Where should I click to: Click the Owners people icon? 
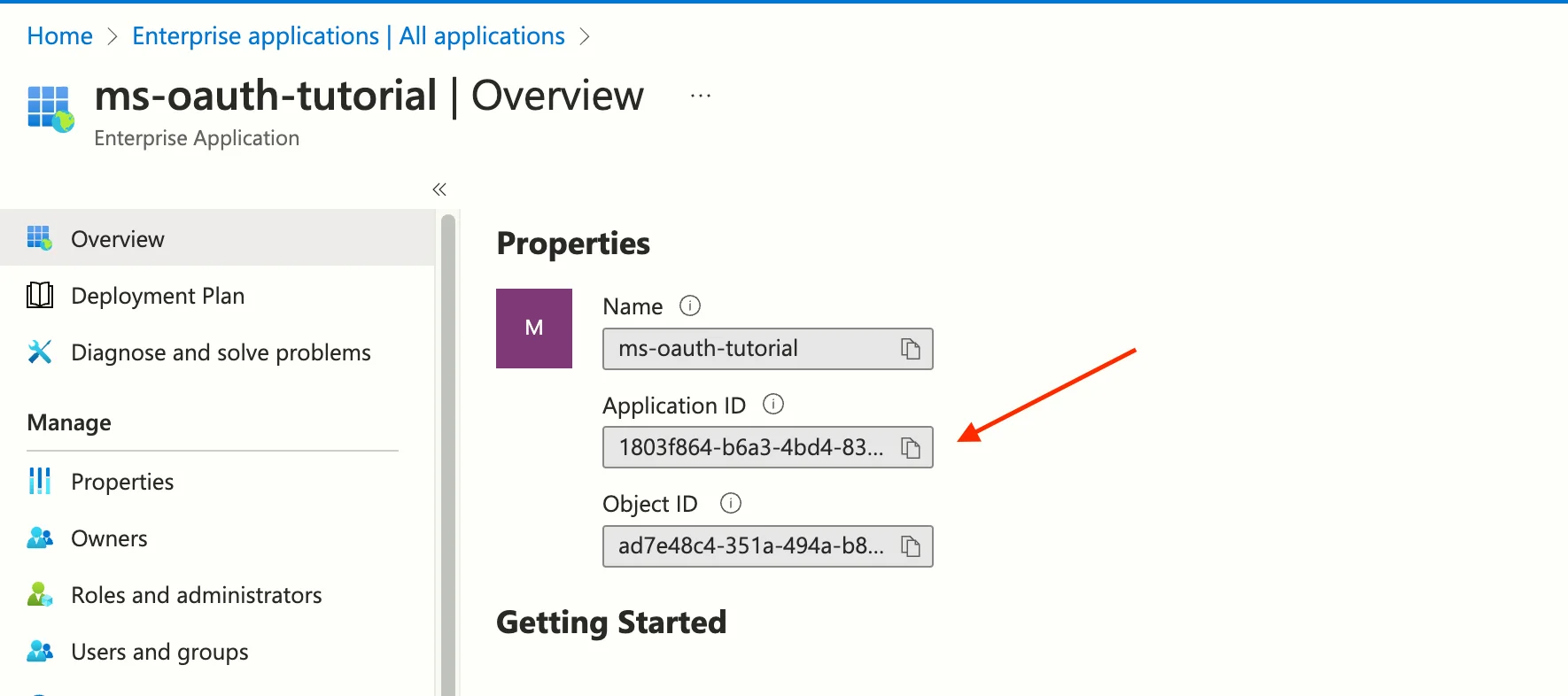tap(40, 537)
